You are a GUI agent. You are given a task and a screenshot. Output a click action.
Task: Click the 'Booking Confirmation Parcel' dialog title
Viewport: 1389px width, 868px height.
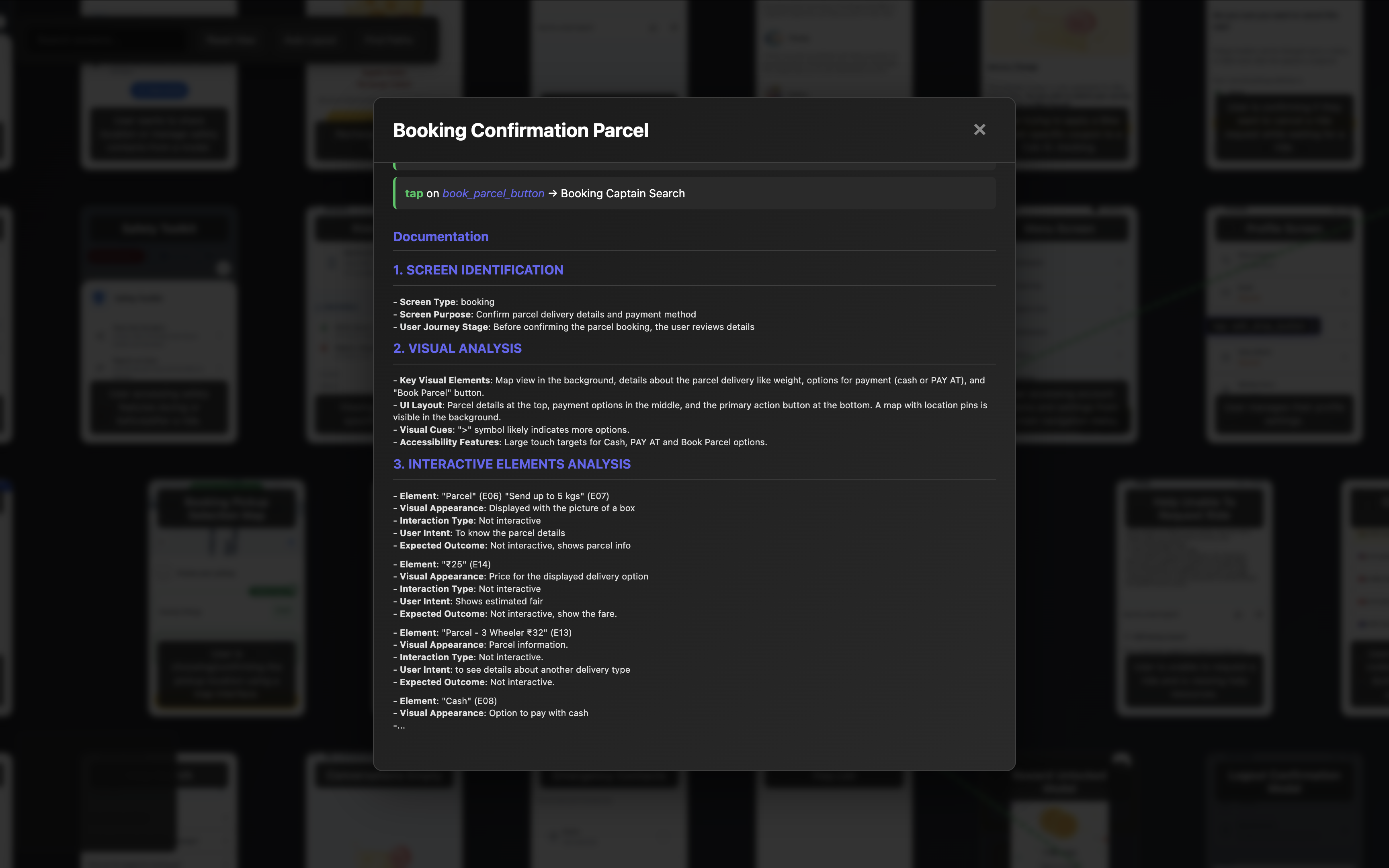click(520, 130)
